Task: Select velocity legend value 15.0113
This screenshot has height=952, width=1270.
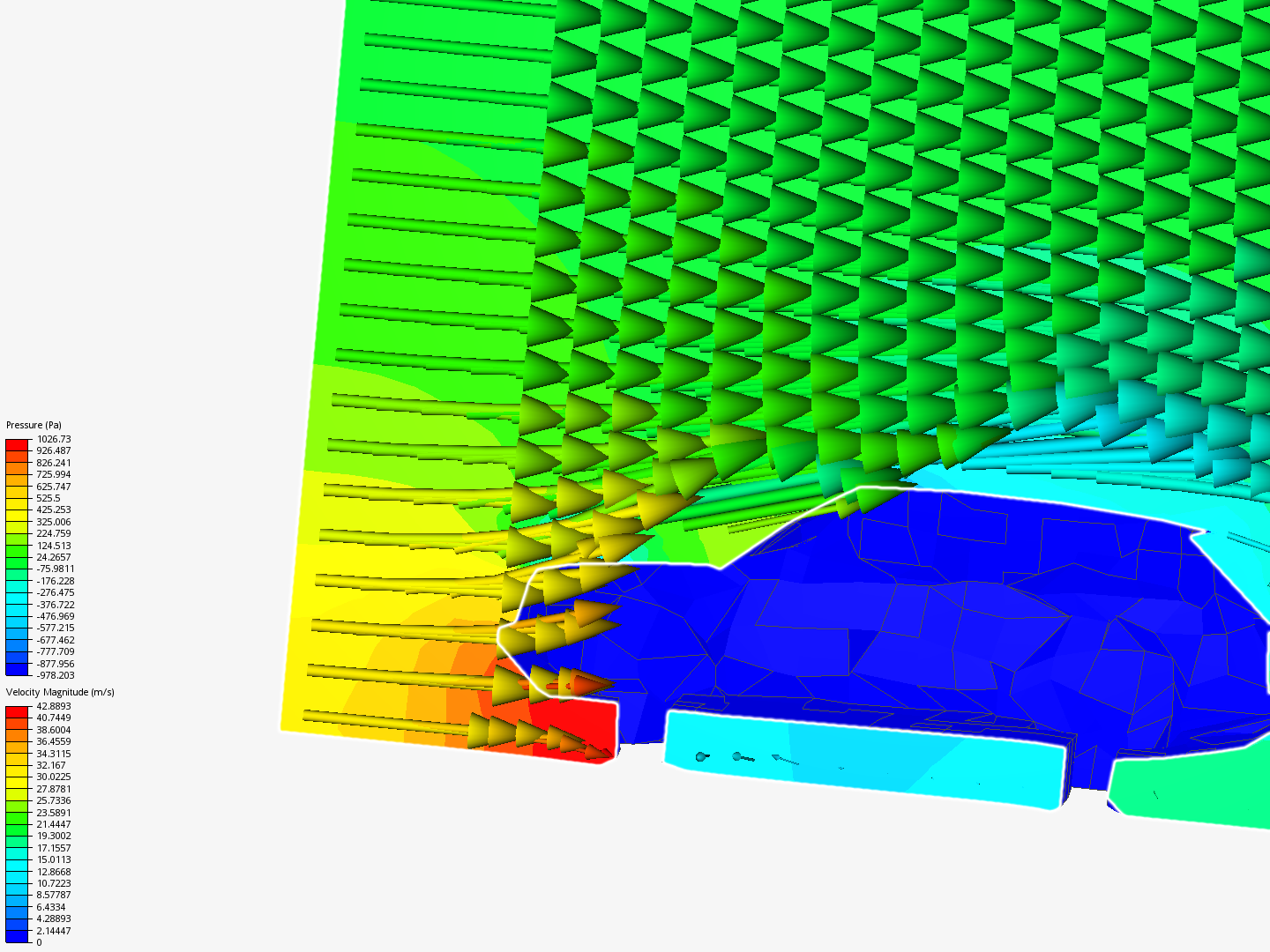Action: click(x=54, y=859)
